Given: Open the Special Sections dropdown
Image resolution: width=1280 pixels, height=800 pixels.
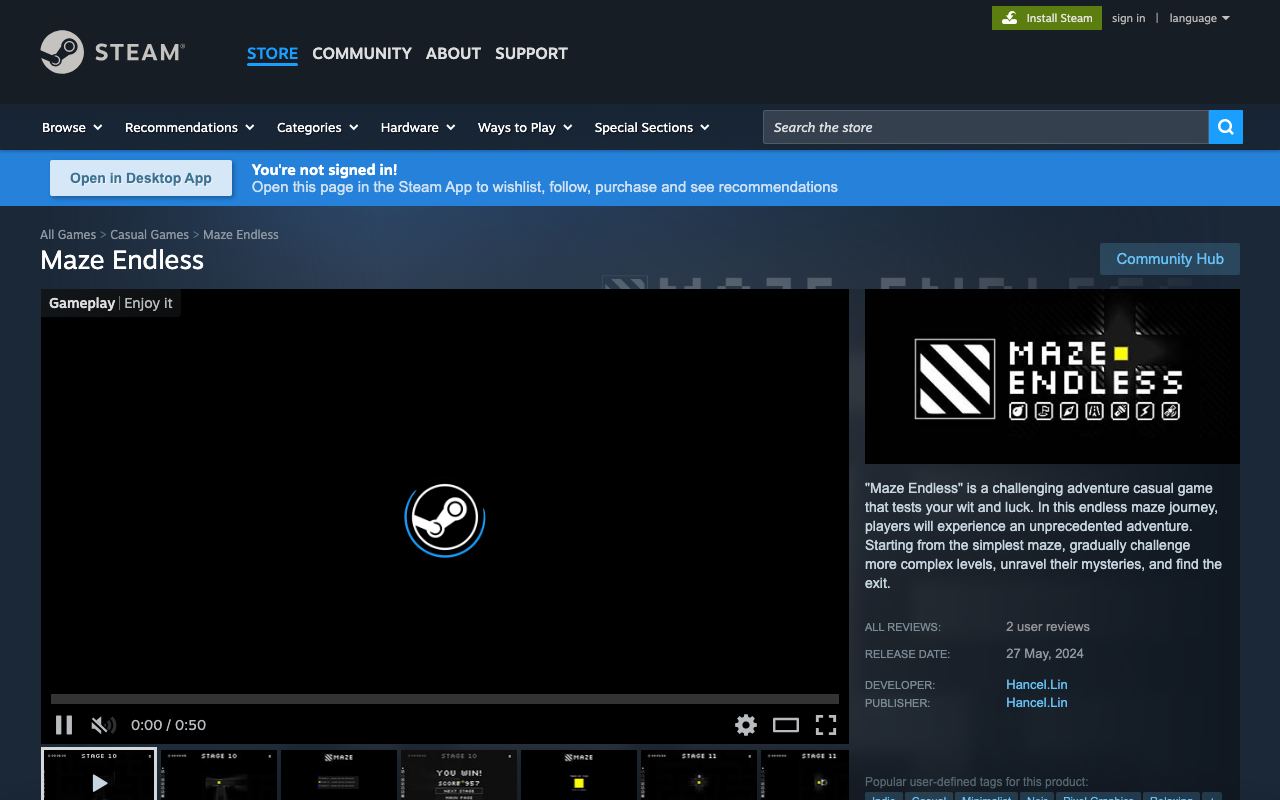Looking at the screenshot, I should pyautogui.click(x=652, y=127).
